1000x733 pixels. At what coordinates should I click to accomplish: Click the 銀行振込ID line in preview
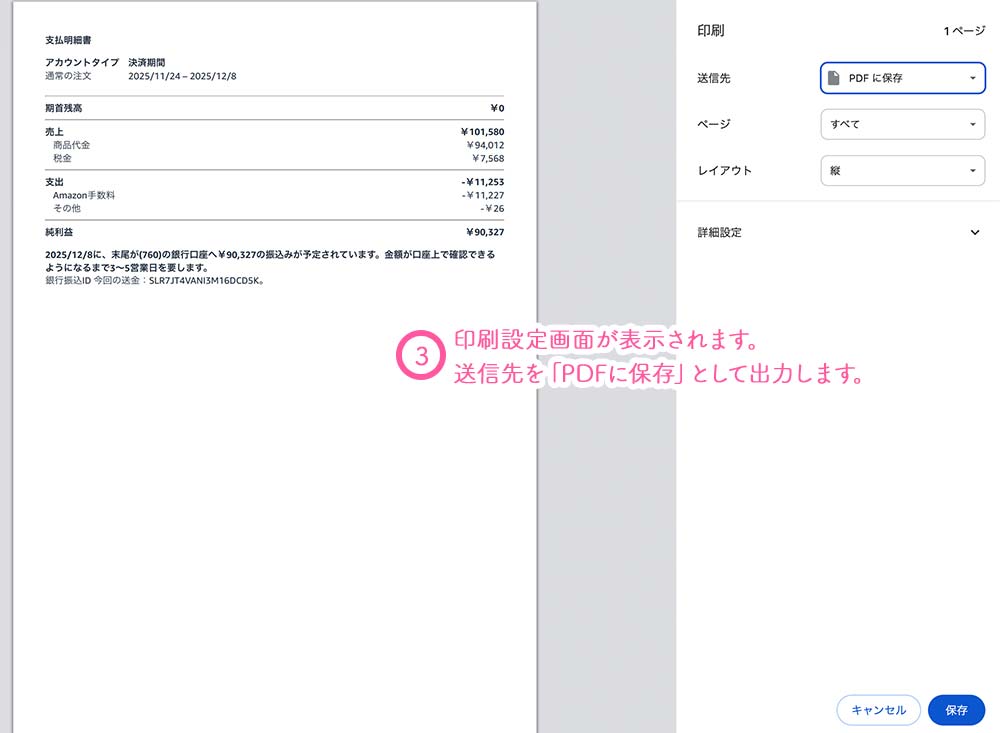[x=154, y=281]
